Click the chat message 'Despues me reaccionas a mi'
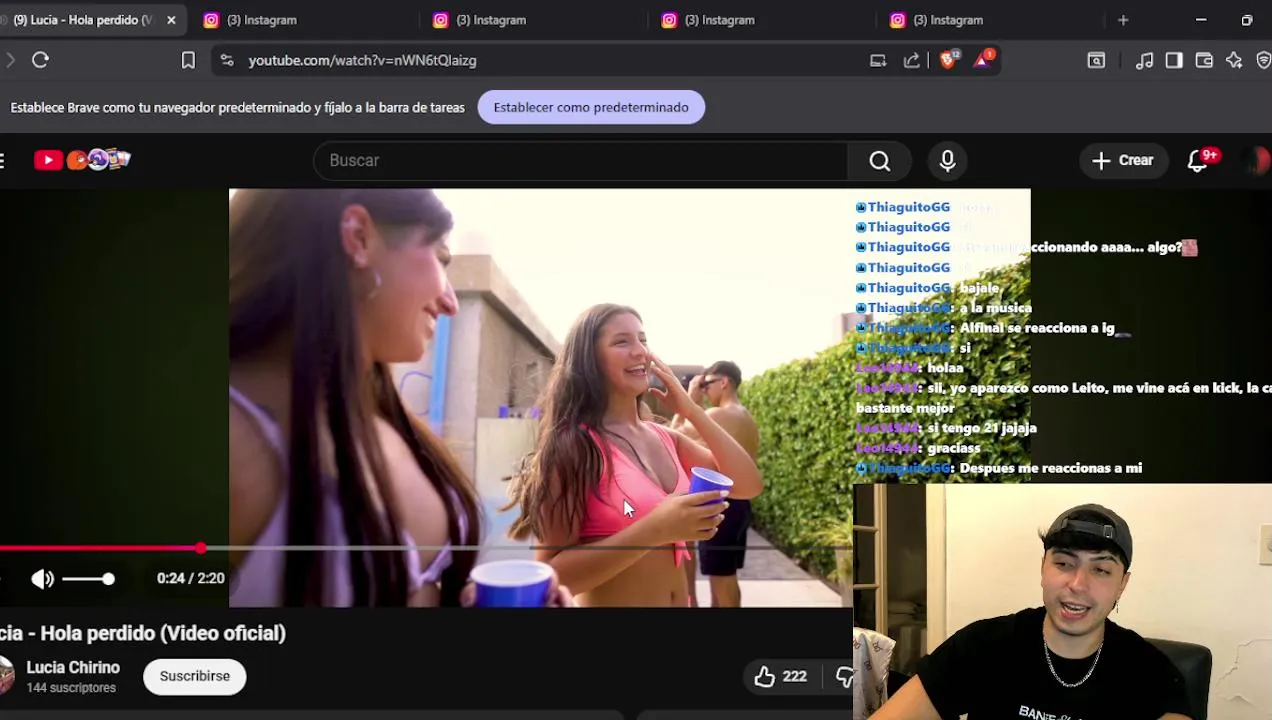The image size is (1272, 720). pos(1050,468)
